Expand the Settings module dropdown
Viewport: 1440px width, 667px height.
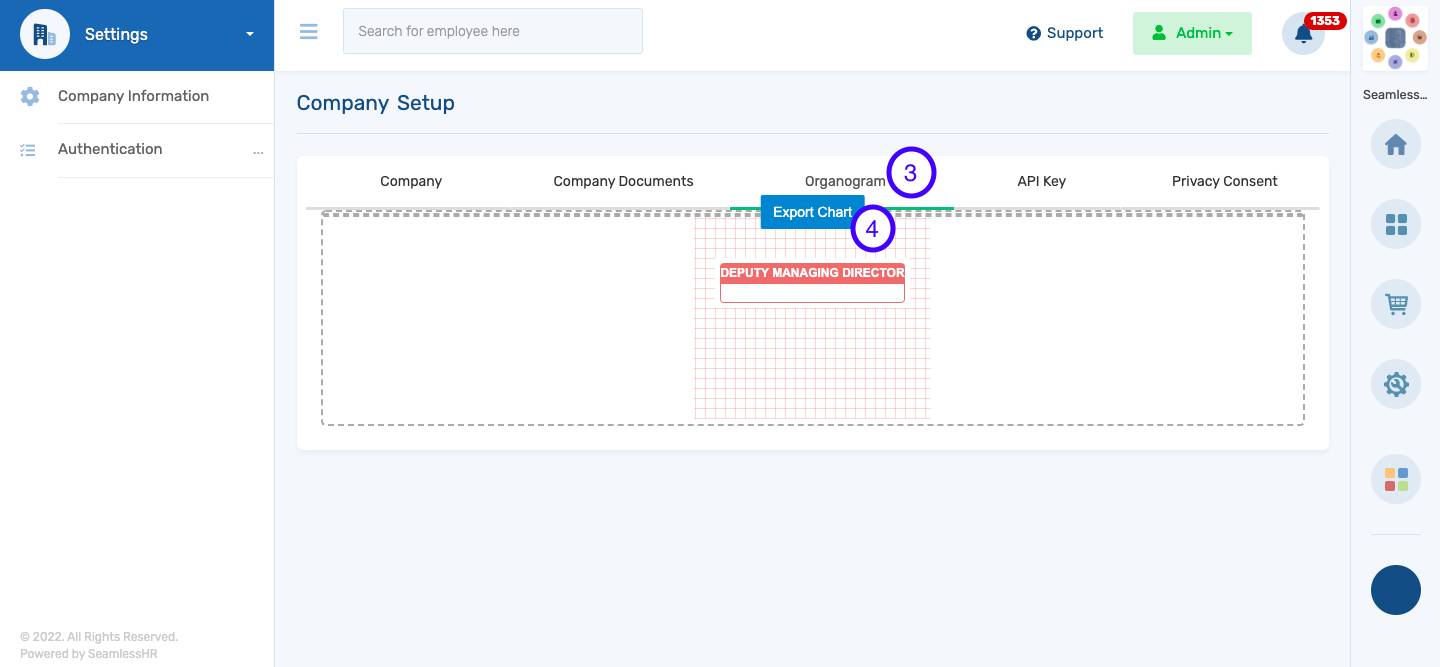click(249, 35)
